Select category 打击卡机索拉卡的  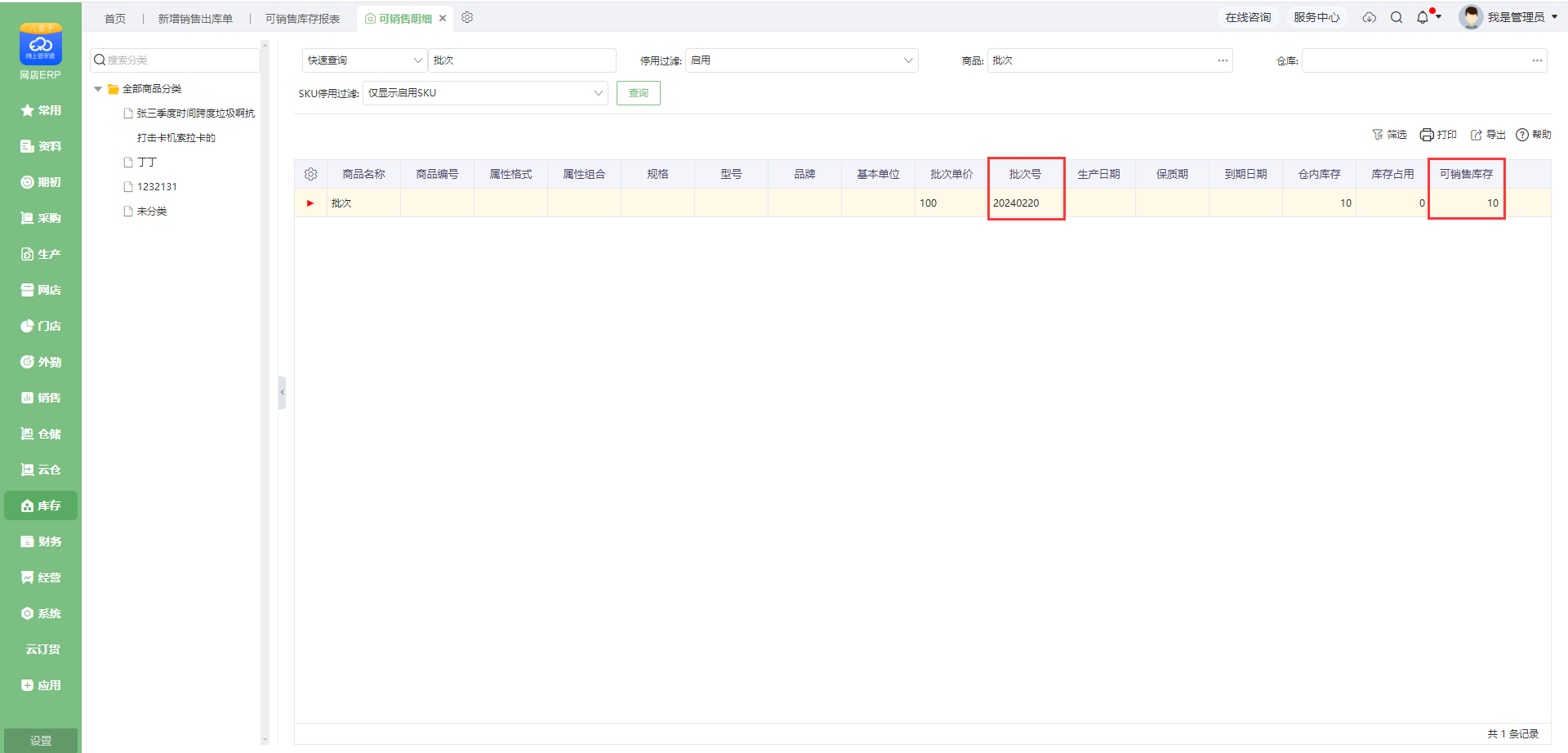pos(176,138)
